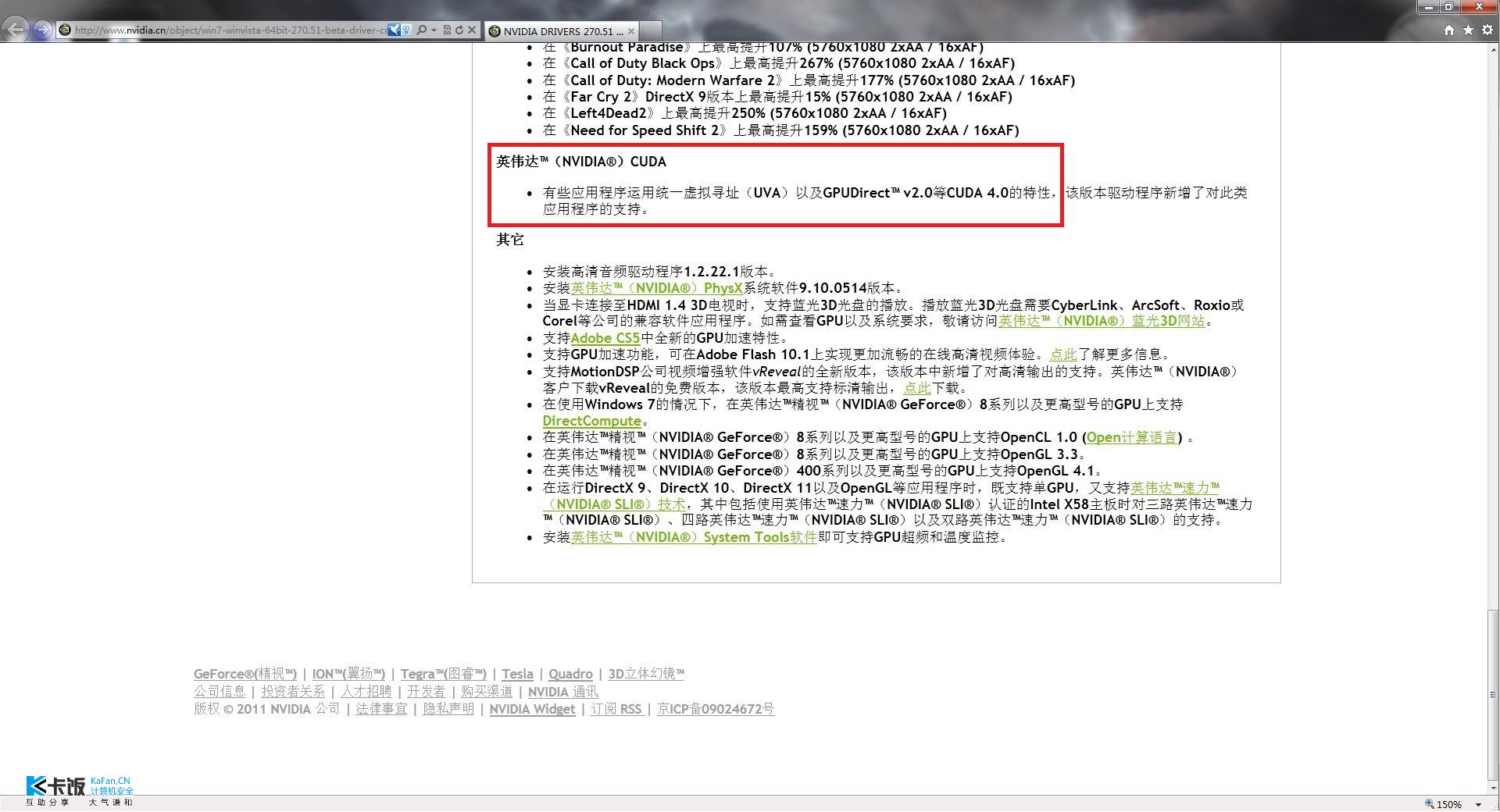Click the Need for Speed Shift 2 bullet
The width and height of the screenshot is (1500, 812).
(x=780, y=130)
